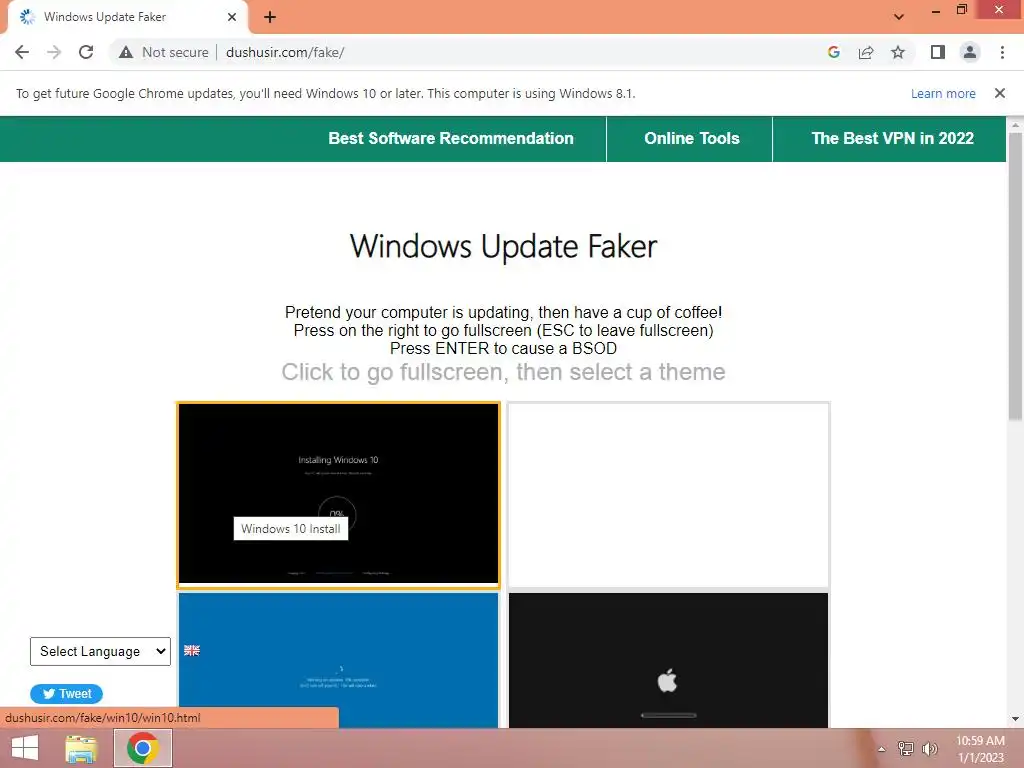
Task: Open Chrome's three-dot menu
Action: click(x=1002, y=52)
